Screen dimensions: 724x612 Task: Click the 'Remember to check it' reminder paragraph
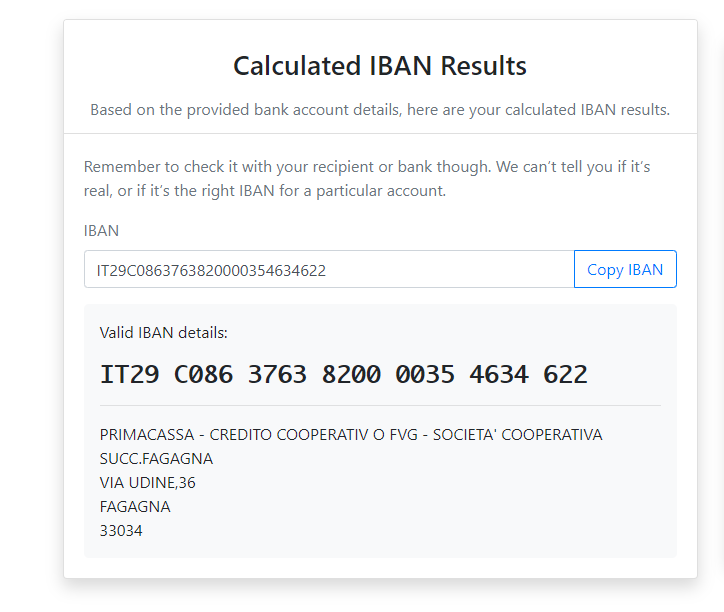[x=367, y=178]
